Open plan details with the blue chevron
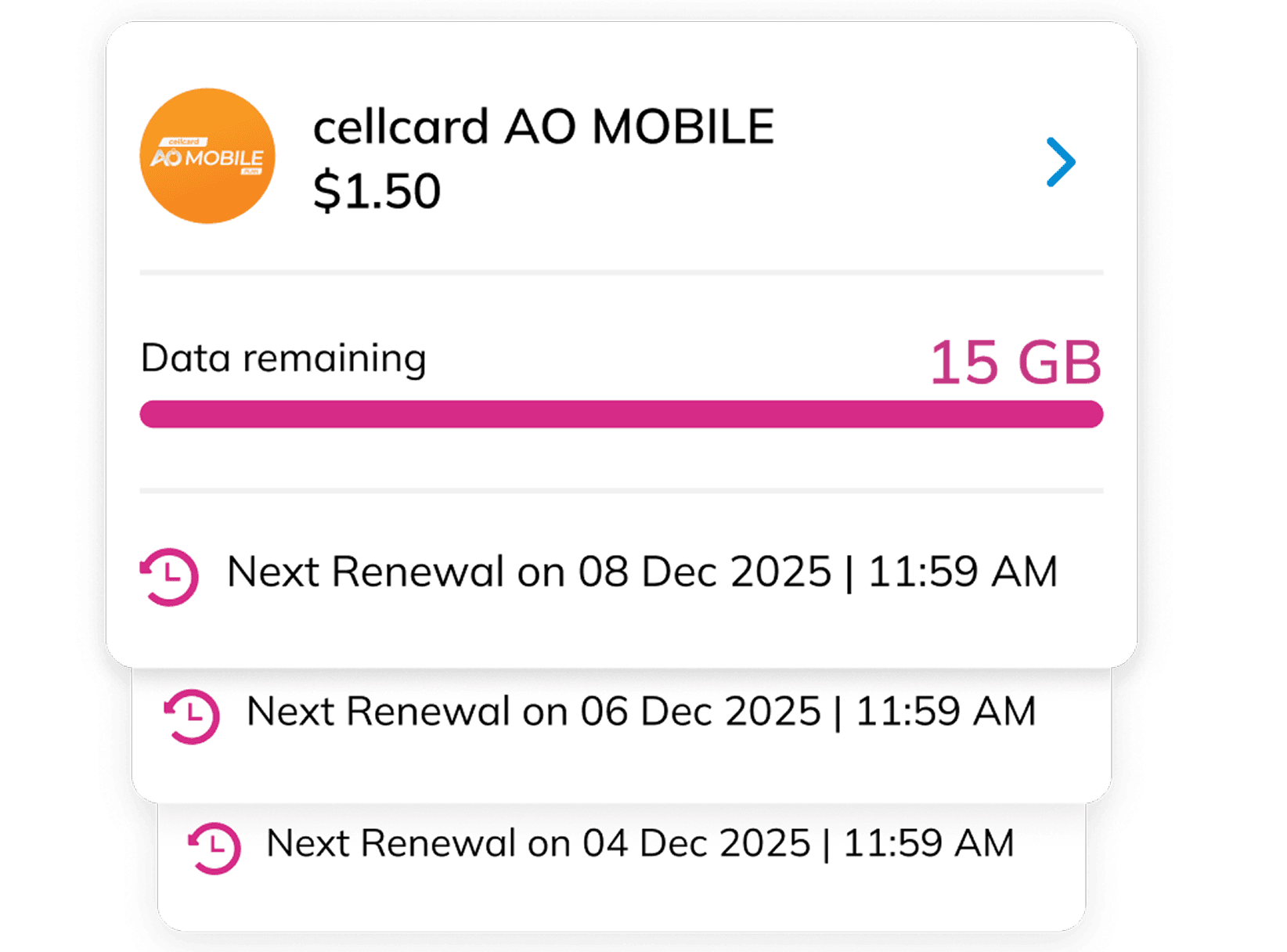The width and height of the screenshot is (1287, 952). (1061, 162)
